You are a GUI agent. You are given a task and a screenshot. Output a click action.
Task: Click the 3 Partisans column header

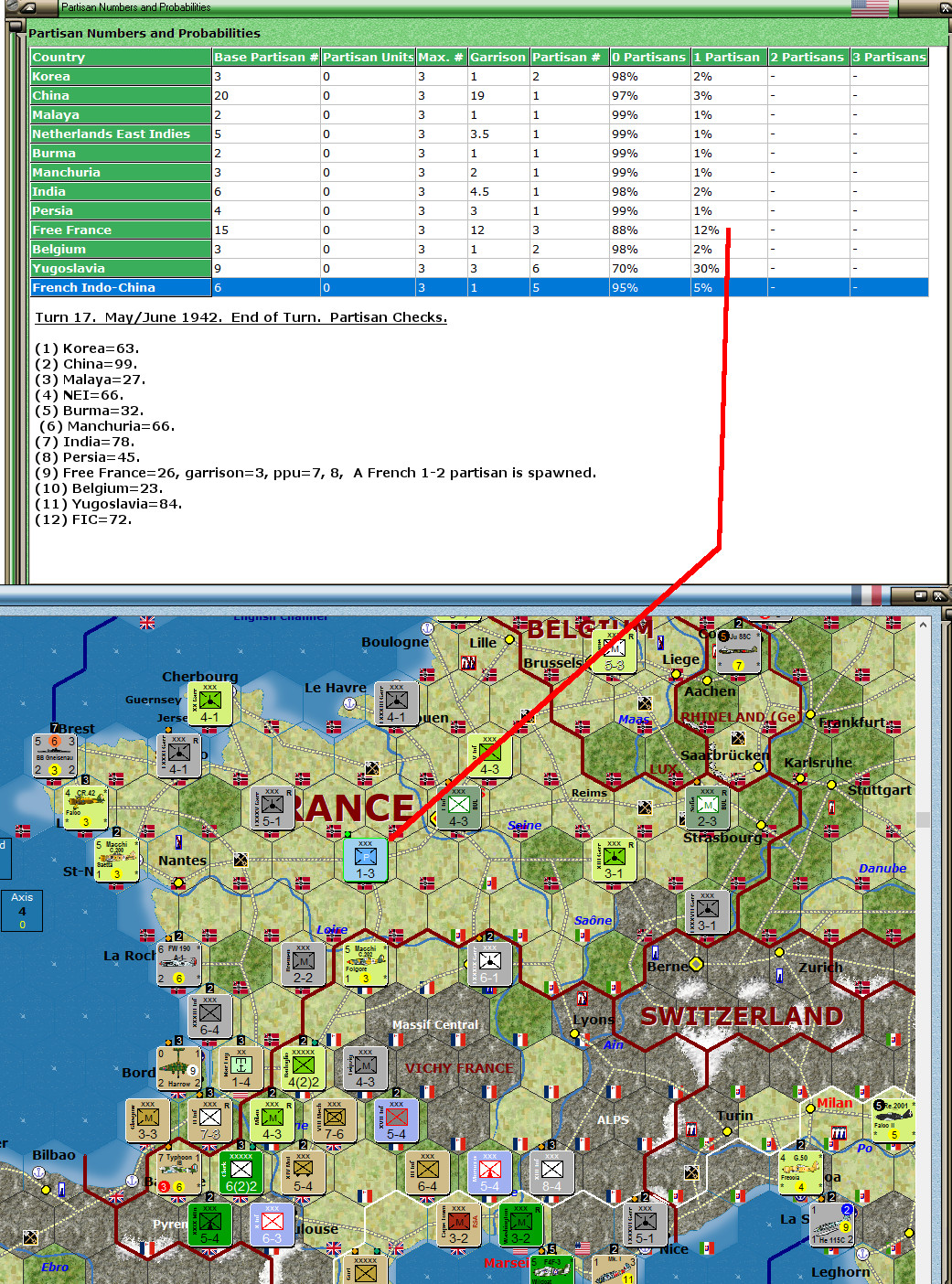point(889,57)
